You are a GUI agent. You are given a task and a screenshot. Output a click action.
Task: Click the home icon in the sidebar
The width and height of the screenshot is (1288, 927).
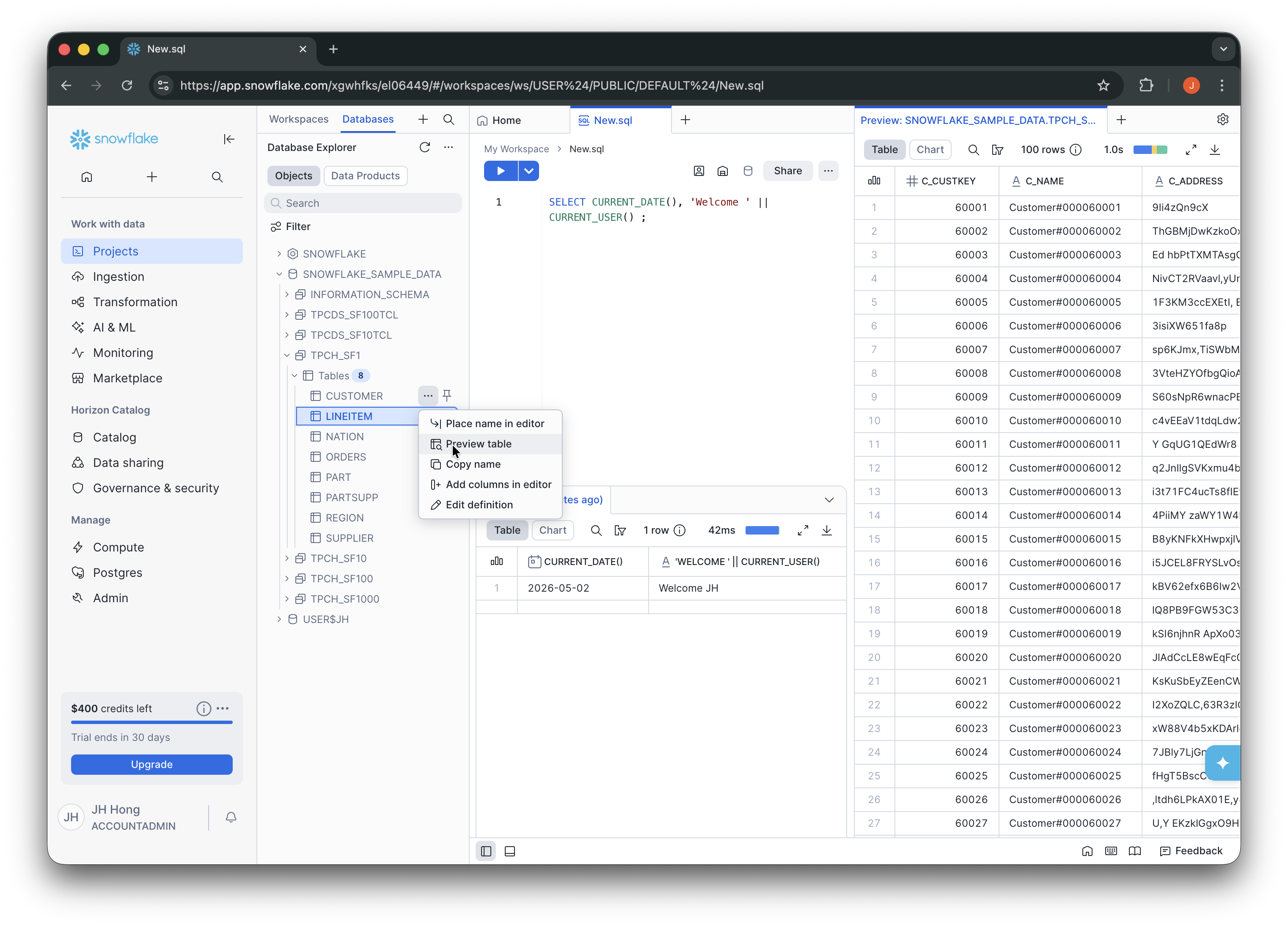tap(86, 177)
